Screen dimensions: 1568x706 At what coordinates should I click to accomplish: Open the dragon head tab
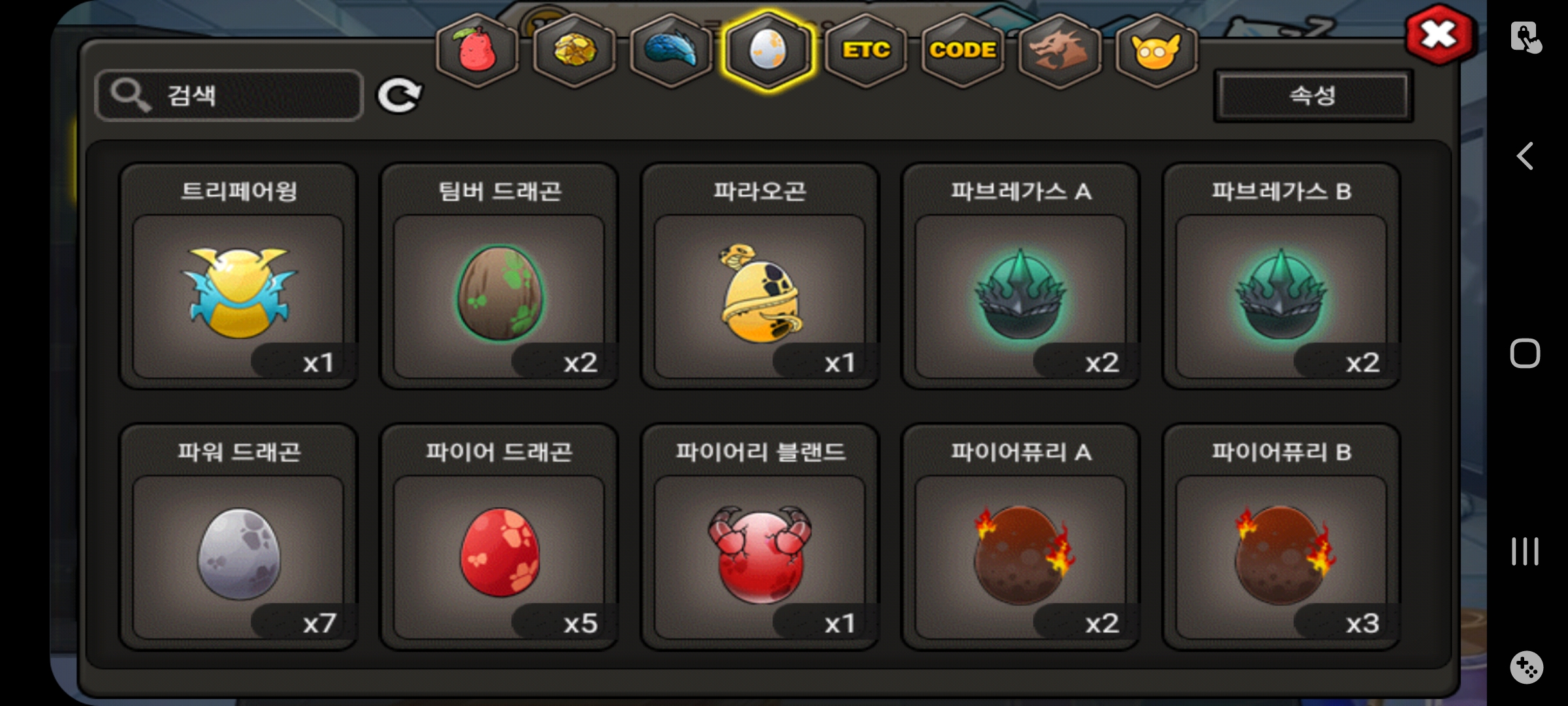pyautogui.click(x=1059, y=51)
